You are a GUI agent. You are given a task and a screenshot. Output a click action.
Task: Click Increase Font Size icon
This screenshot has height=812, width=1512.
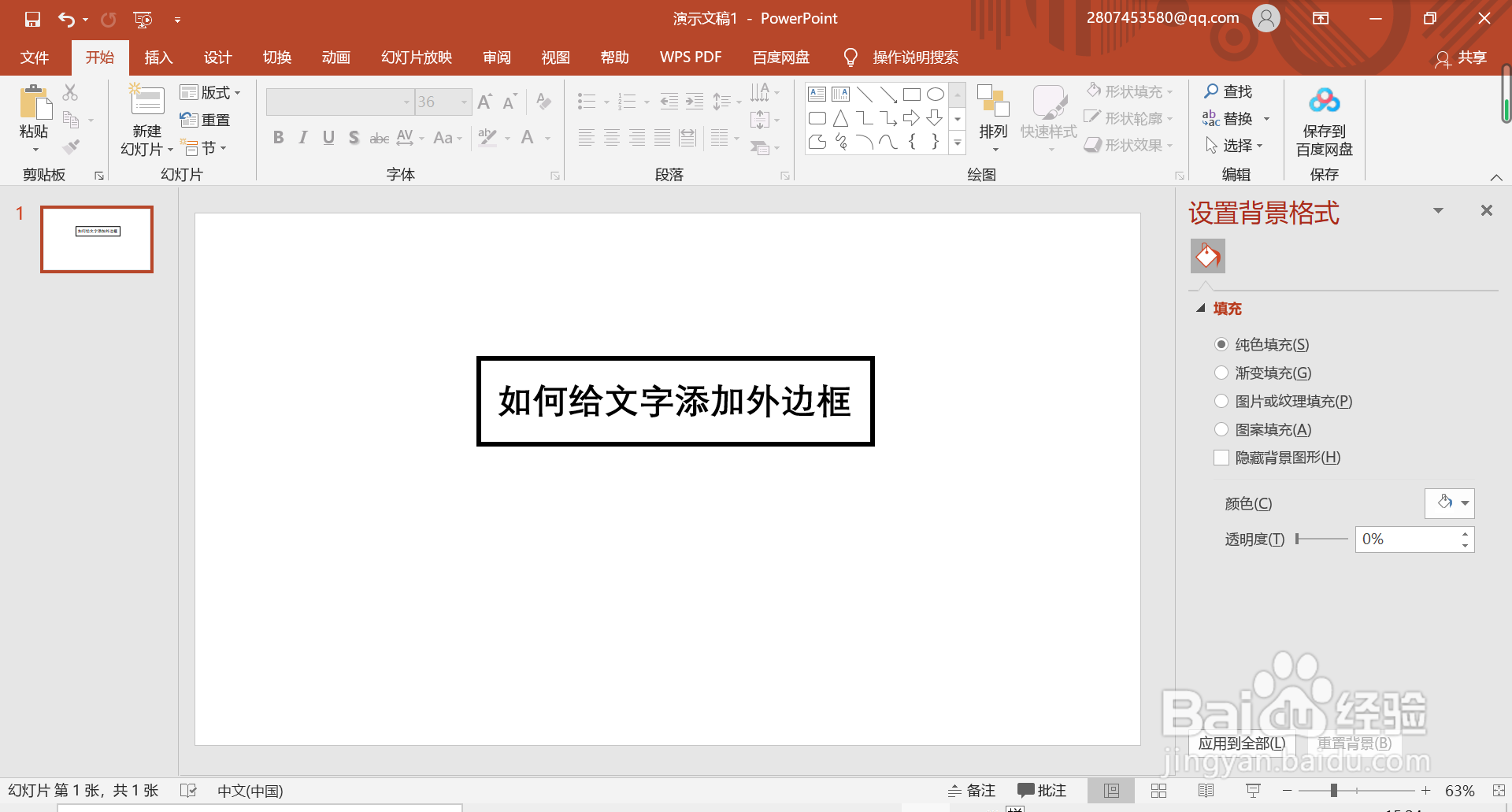[x=485, y=102]
